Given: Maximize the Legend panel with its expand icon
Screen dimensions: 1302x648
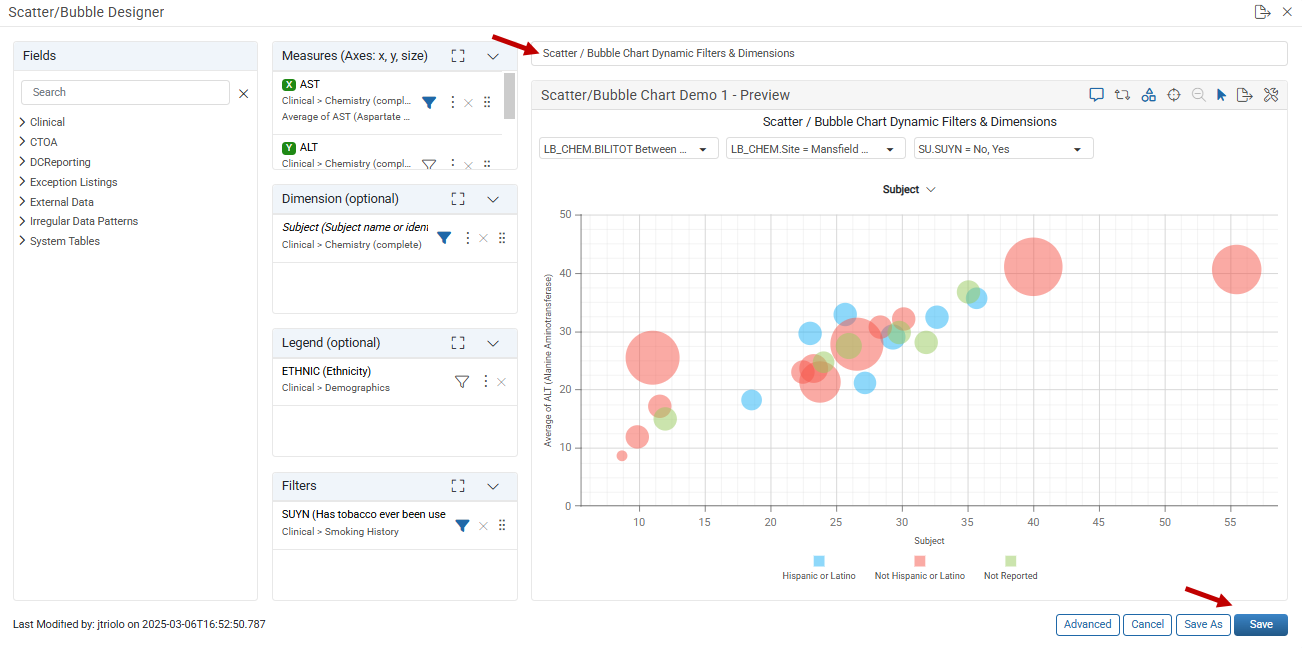Looking at the screenshot, I should [x=458, y=343].
